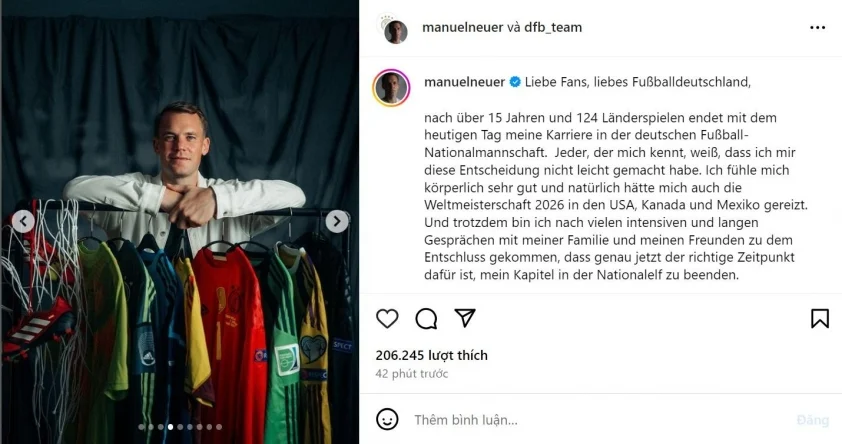
Task: Share post using paper plane icon
Action: 465,318
